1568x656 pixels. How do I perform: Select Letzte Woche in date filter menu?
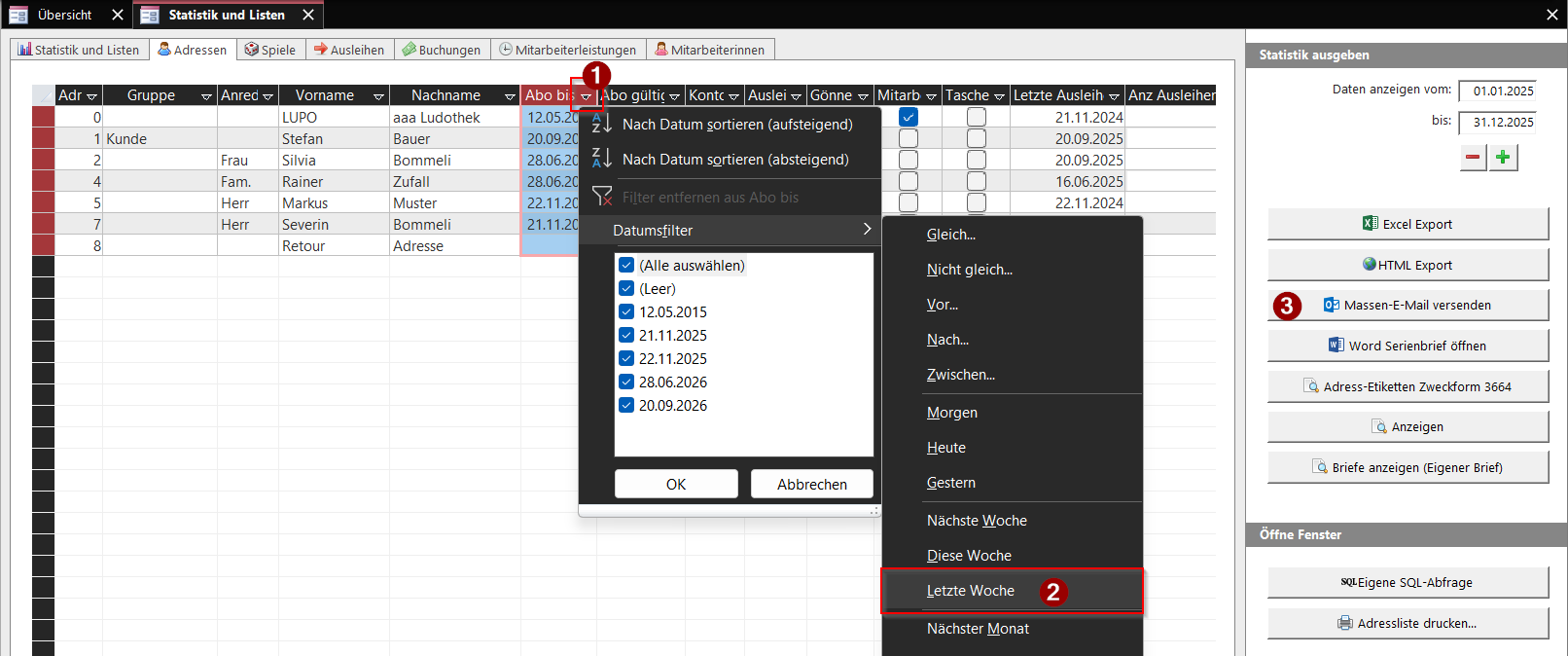(971, 591)
